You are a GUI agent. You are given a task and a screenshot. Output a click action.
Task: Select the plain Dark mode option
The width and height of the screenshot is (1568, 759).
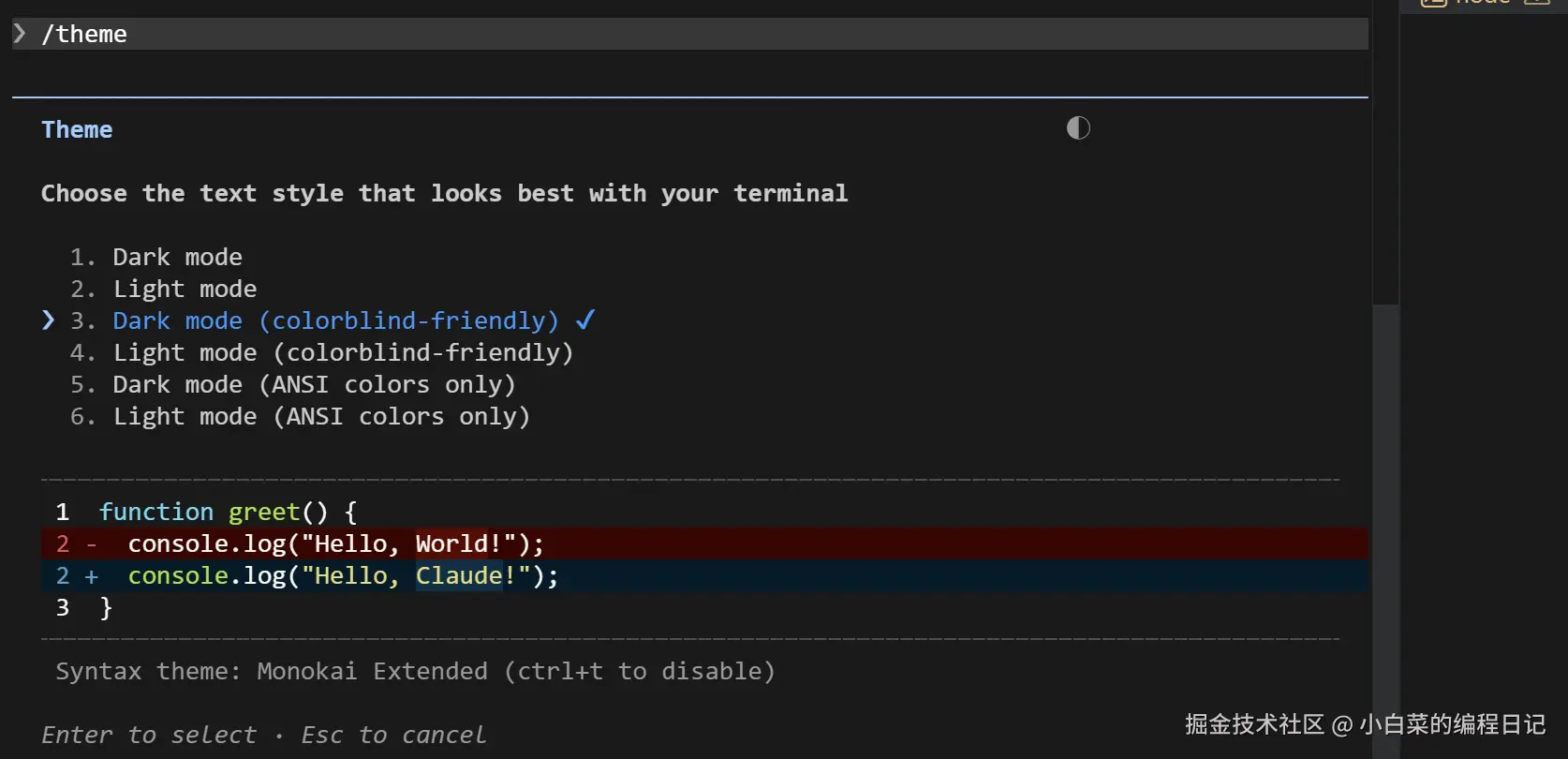[177, 257]
